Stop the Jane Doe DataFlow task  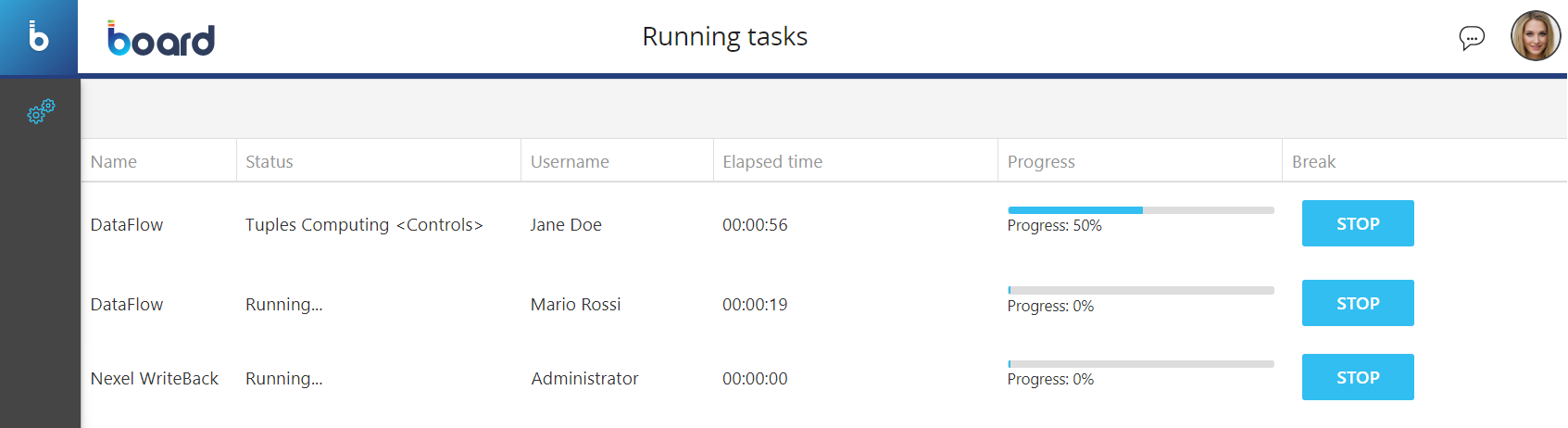tap(1358, 223)
